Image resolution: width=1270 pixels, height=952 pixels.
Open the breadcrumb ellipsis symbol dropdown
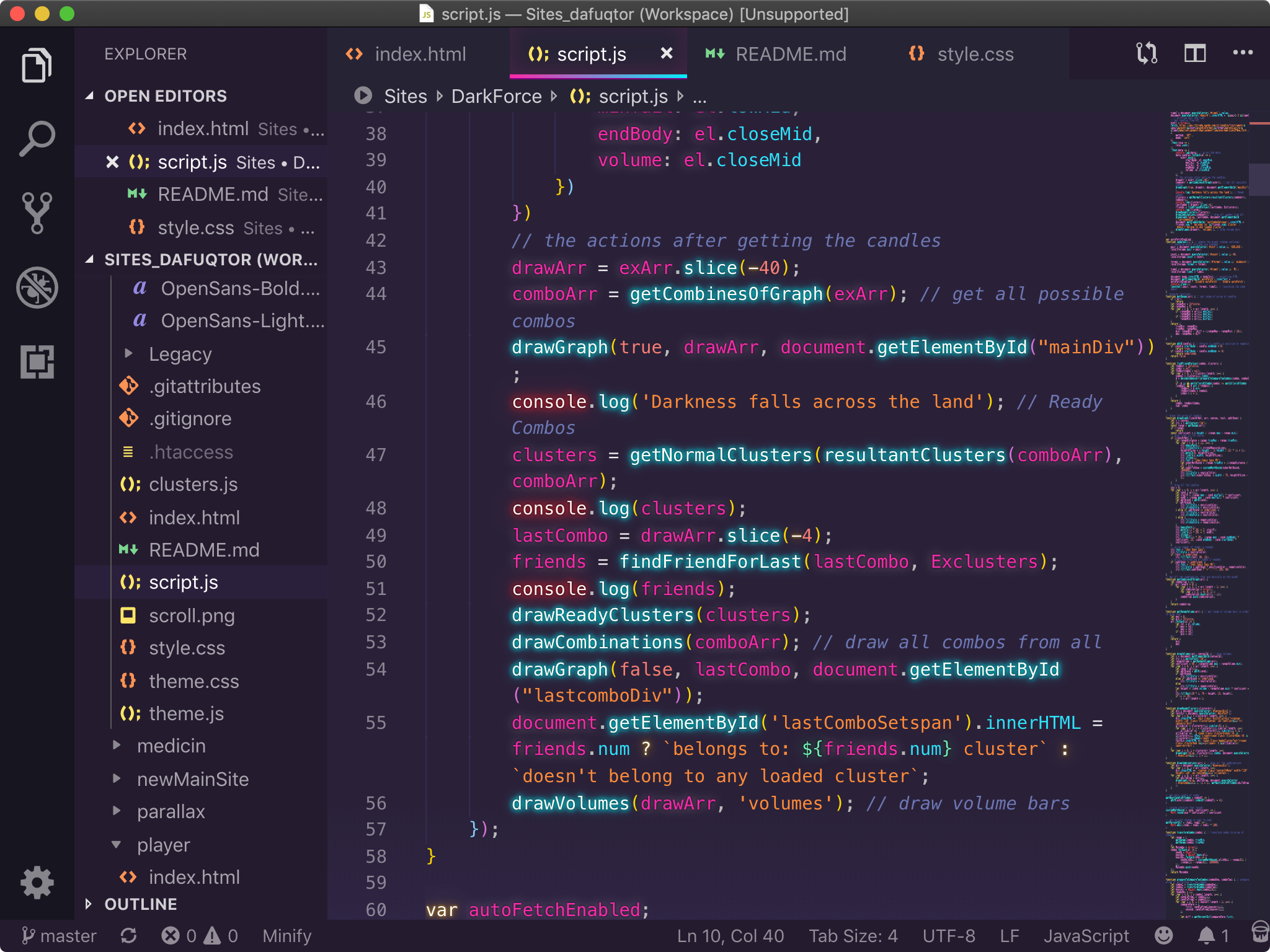point(699,96)
